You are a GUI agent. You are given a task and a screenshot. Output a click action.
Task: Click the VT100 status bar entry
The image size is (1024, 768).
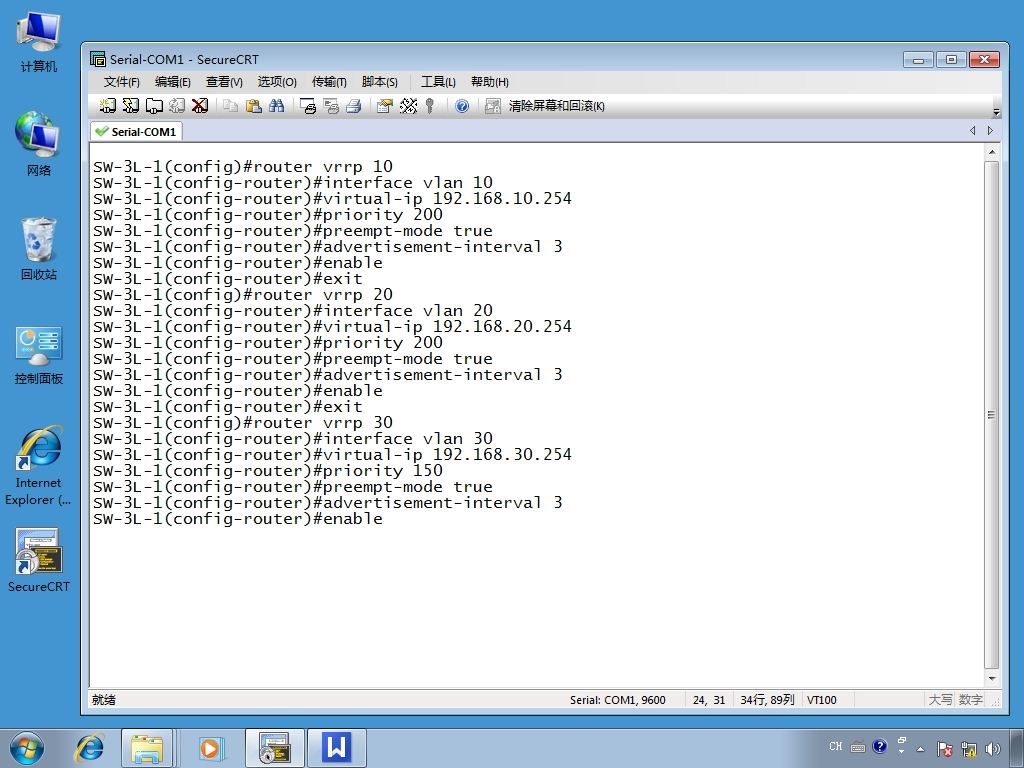click(x=822, y=700)
